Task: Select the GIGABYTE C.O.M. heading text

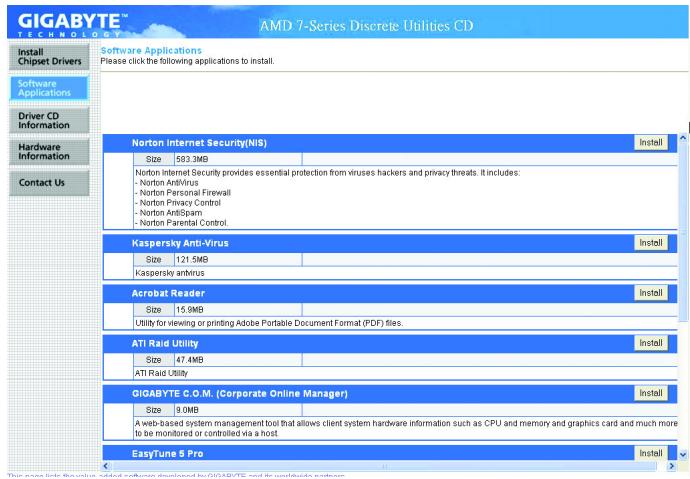Action: tap(240, 394)
